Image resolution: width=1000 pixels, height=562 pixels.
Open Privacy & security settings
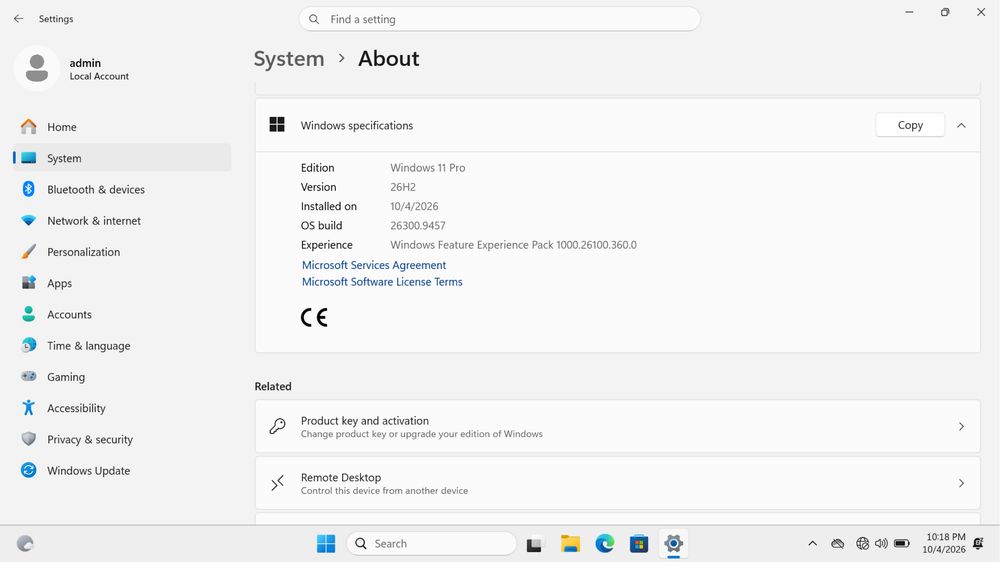[122, 440]
